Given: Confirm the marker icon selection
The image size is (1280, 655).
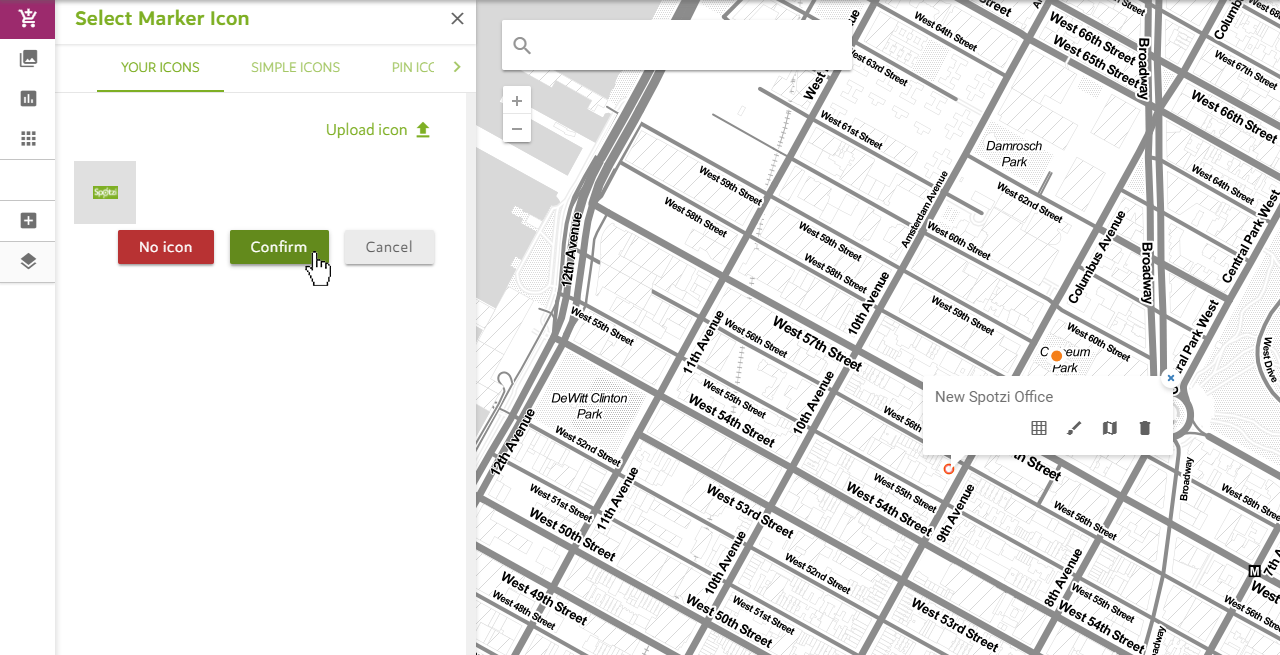Looking at the screenshot, I should (279, 247).
